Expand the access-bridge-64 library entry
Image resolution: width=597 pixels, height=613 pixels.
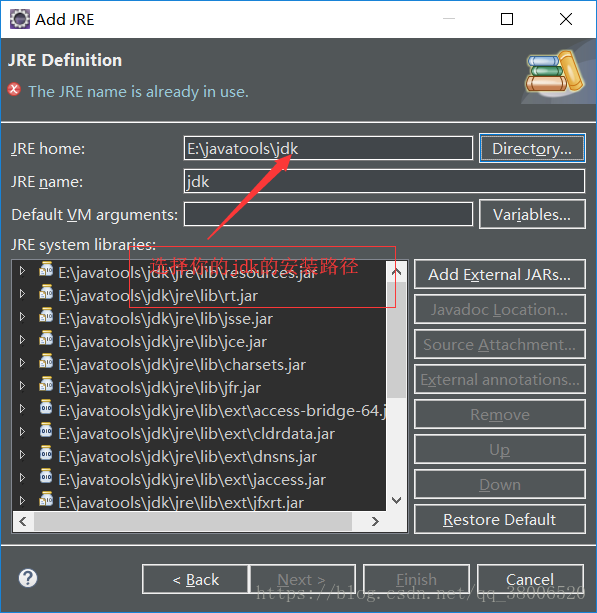click(22, 409)
